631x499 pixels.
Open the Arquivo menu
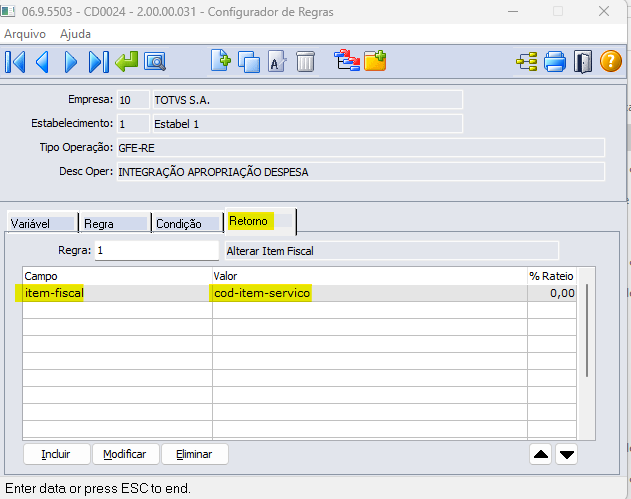[27, 33]
